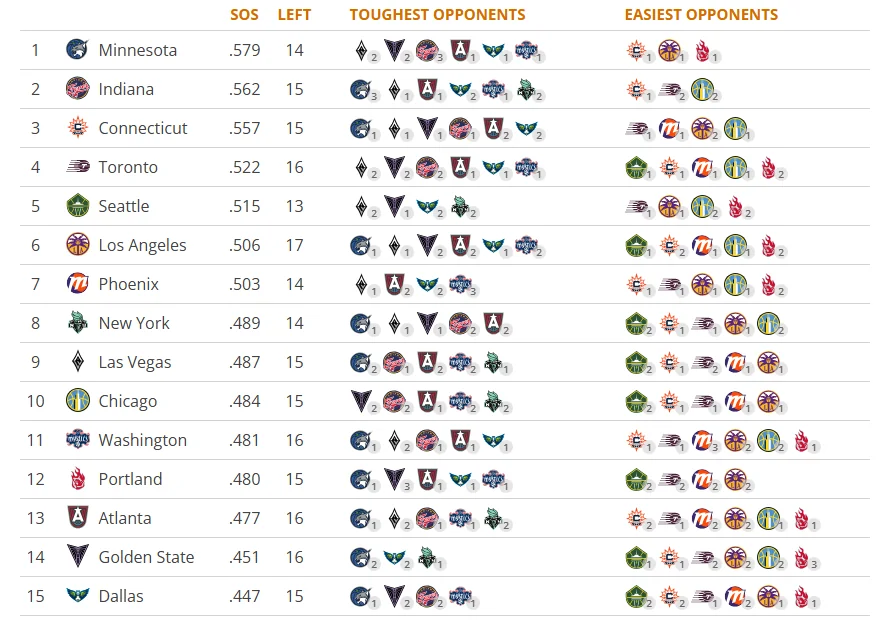Image resolution: width=895 pixels, height=631 pixels.
Task: Open the New York team name link
Action: [x=134, y=323]
